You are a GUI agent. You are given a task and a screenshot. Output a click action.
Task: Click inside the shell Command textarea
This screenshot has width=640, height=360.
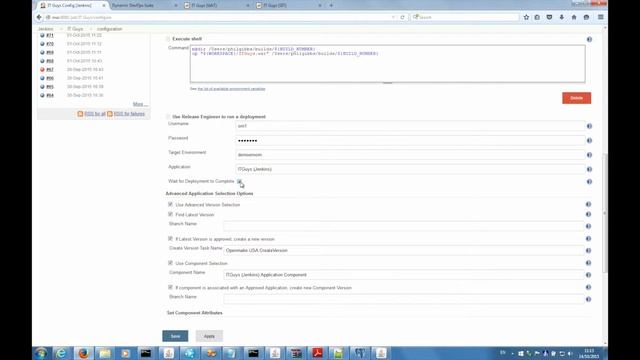click(387, 64)
